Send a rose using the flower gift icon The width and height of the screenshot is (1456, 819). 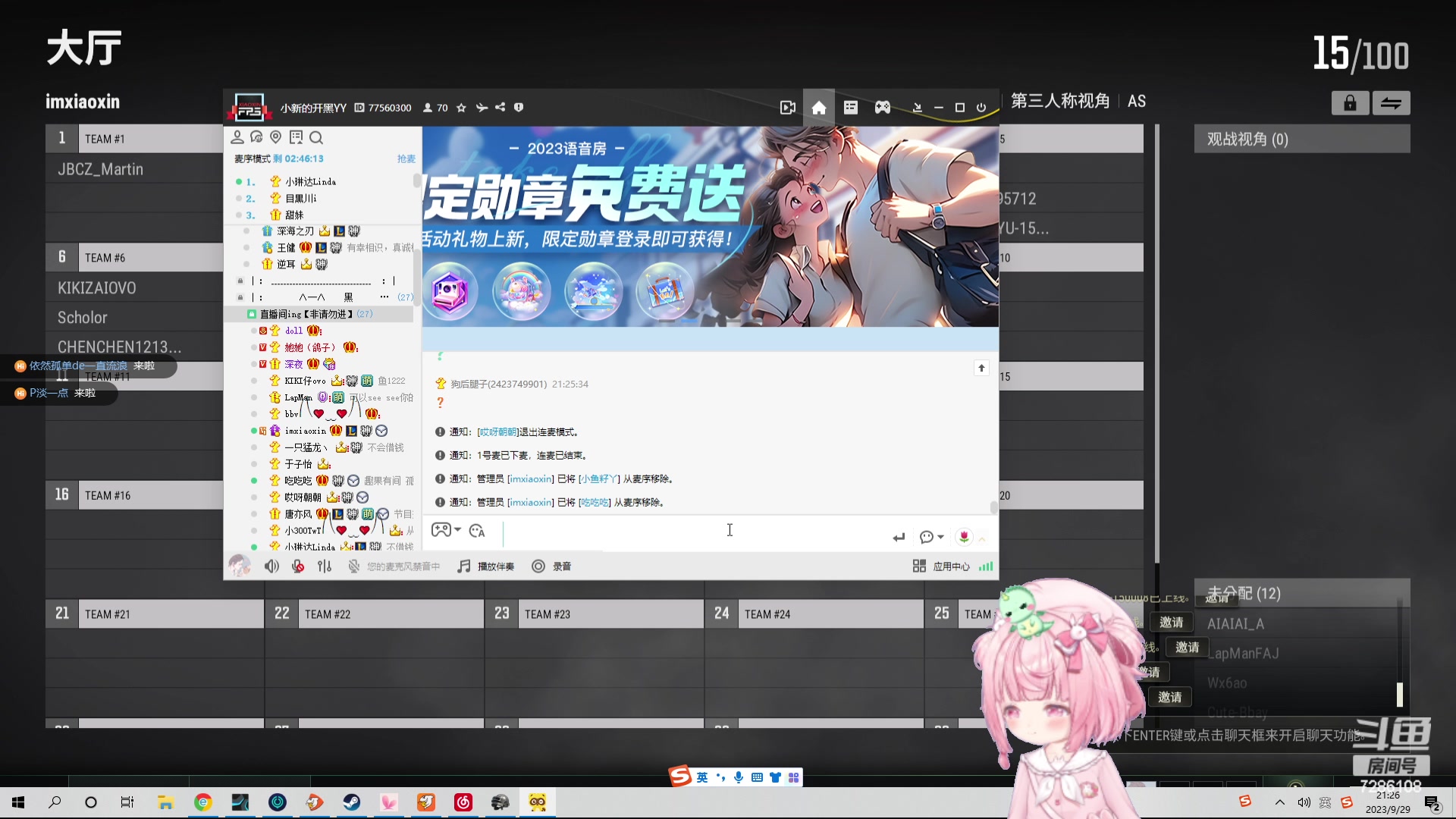963,537
